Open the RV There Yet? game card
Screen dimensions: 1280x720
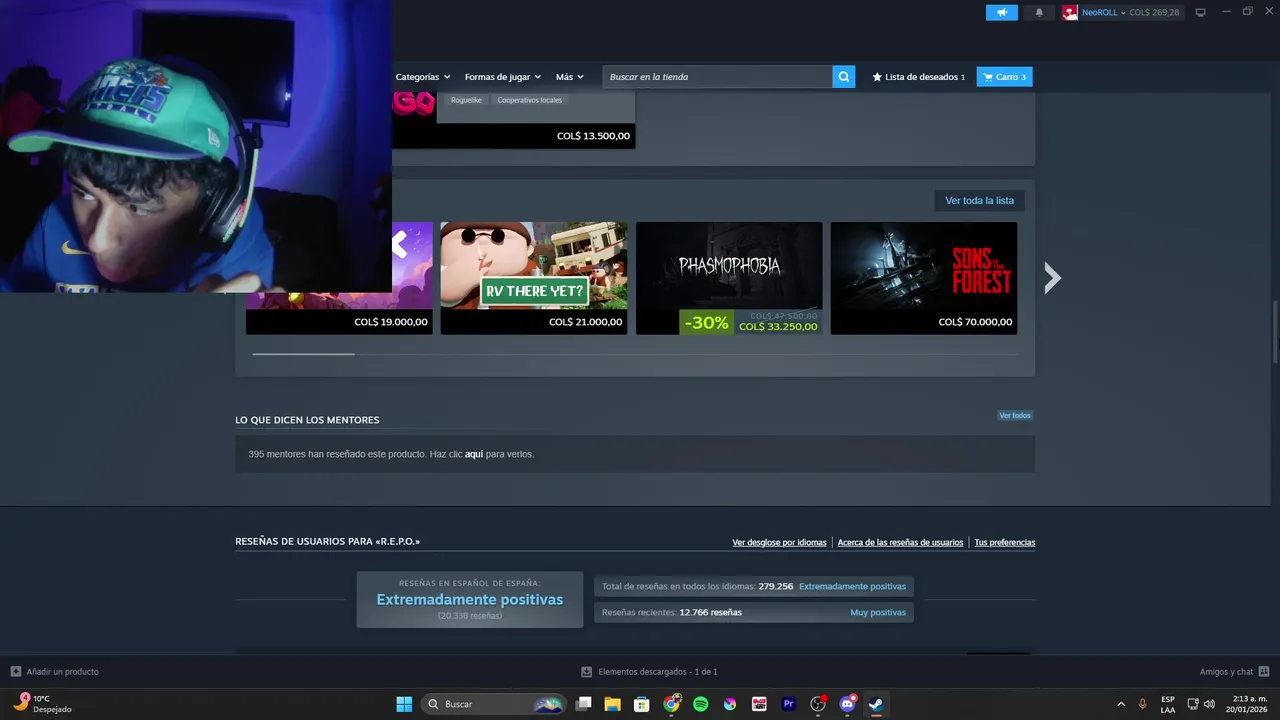[x=534, y=278]
